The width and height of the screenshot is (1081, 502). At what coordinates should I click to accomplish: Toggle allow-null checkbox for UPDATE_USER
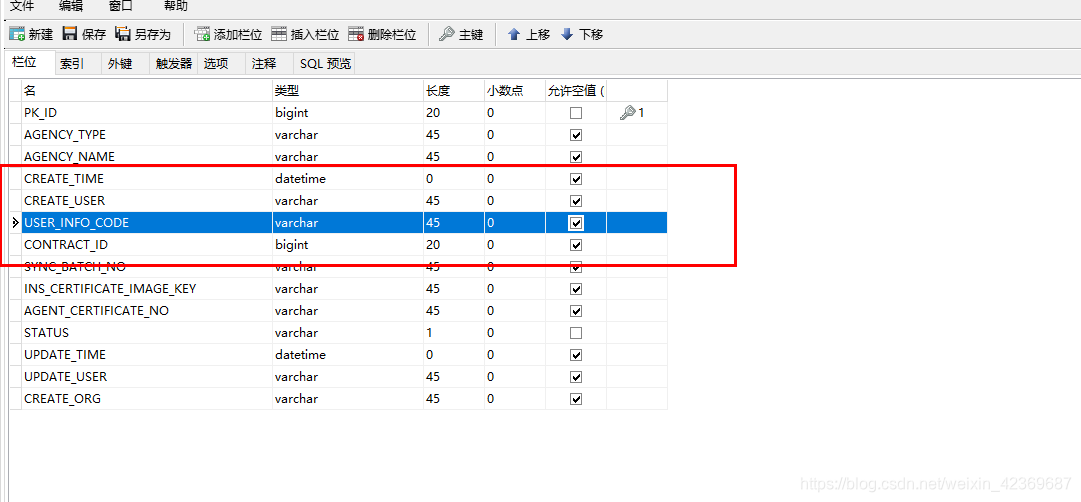point(576,377)
